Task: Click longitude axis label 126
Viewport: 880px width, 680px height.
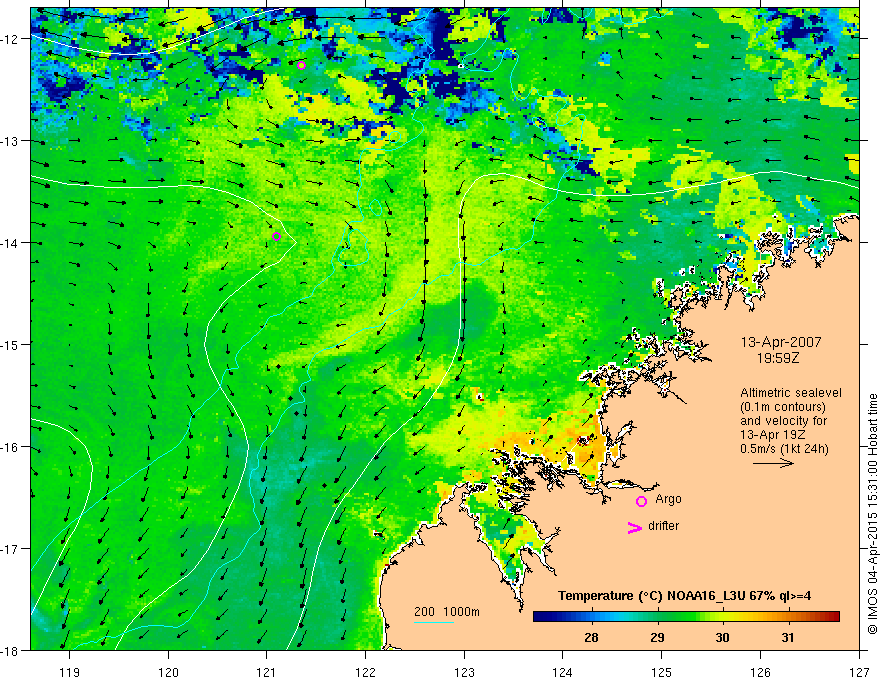Action: tap(760, 672)
